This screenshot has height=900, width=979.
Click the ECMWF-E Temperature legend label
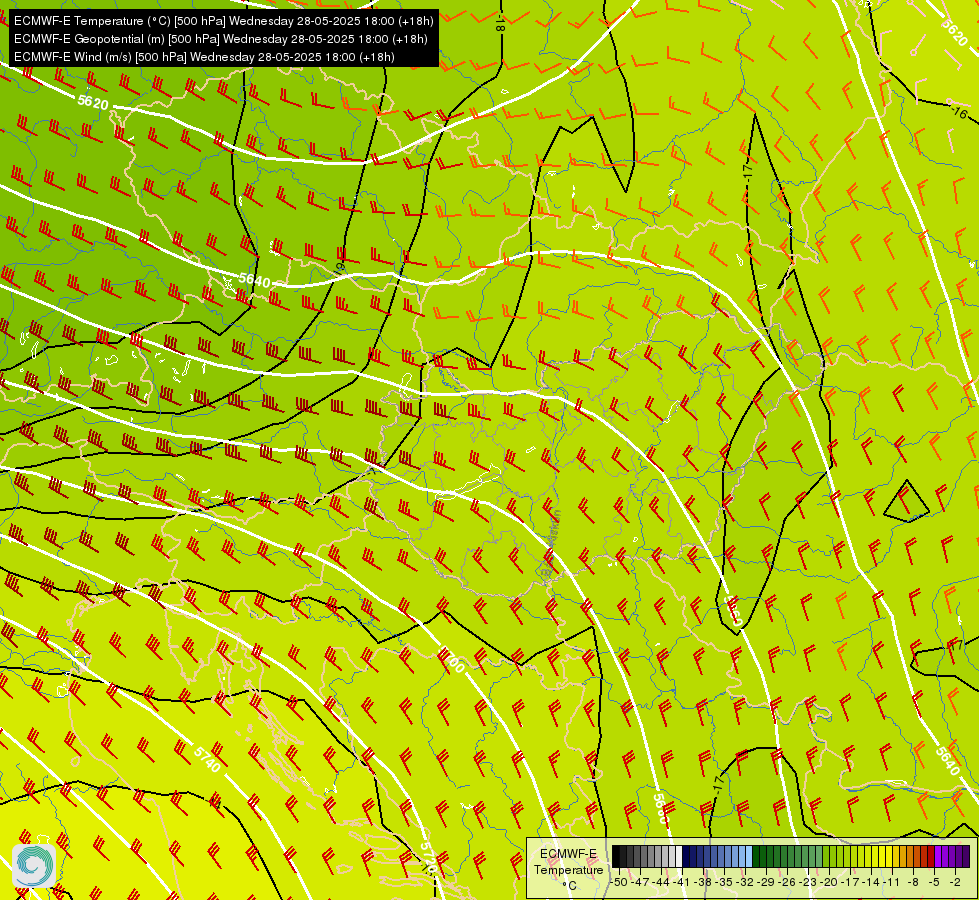coord(568,862)
